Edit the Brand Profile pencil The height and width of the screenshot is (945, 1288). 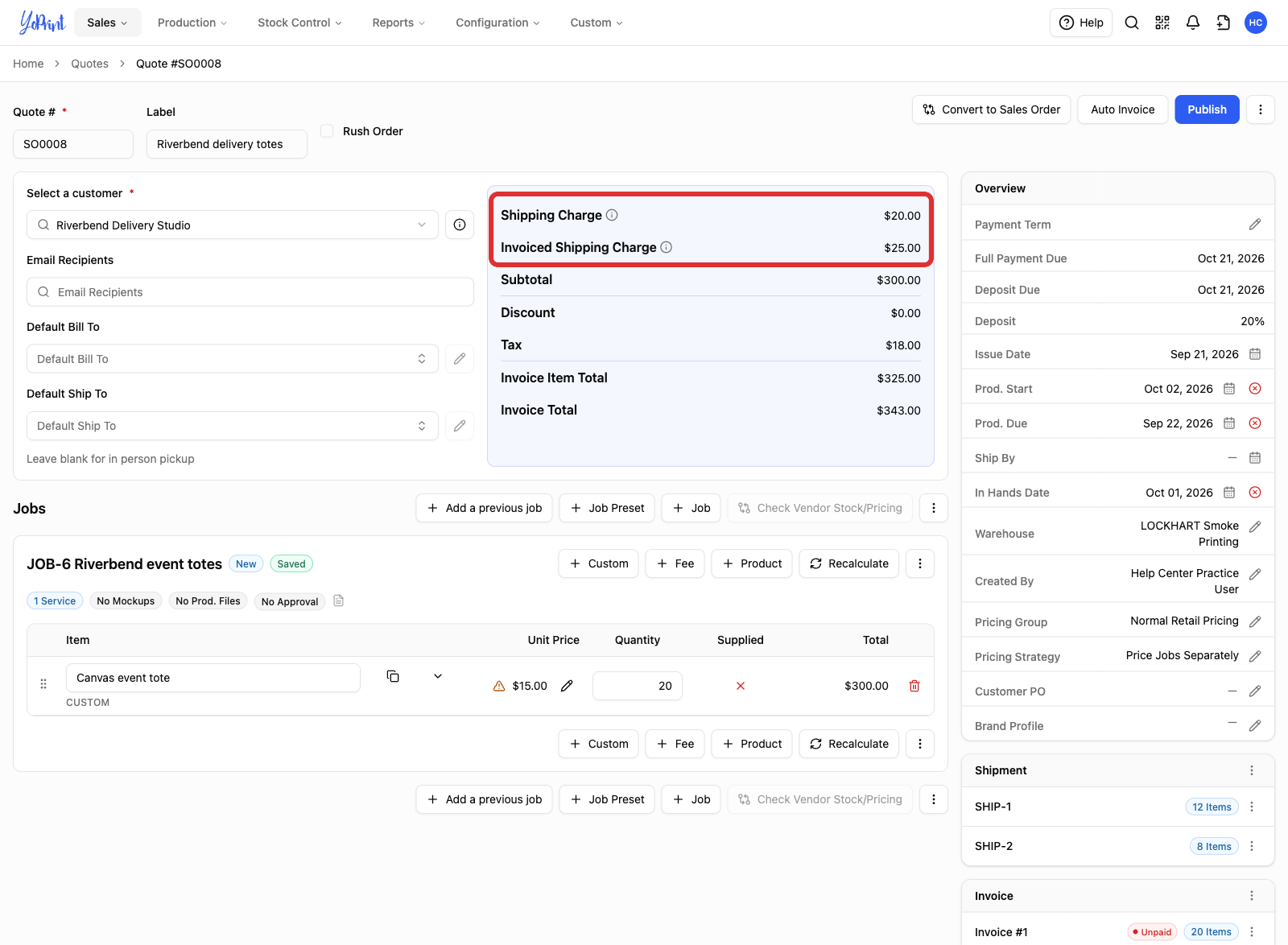[x=1255, y=725]
